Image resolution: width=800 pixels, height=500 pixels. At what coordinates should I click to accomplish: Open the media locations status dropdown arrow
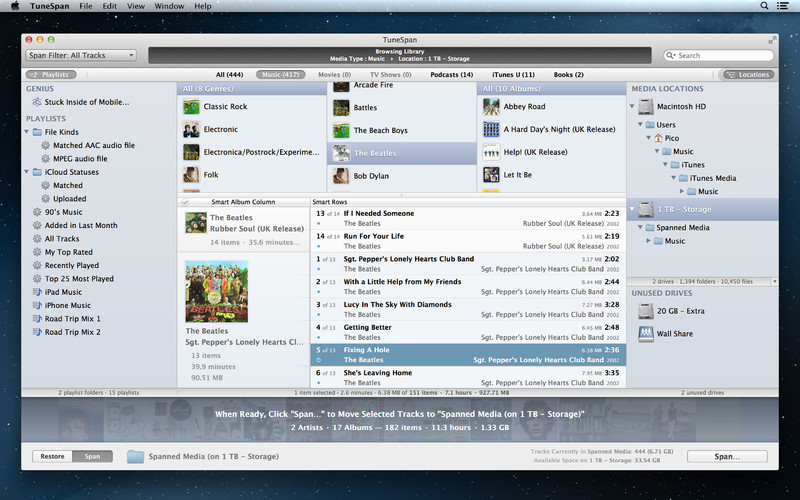click(774, 282)
